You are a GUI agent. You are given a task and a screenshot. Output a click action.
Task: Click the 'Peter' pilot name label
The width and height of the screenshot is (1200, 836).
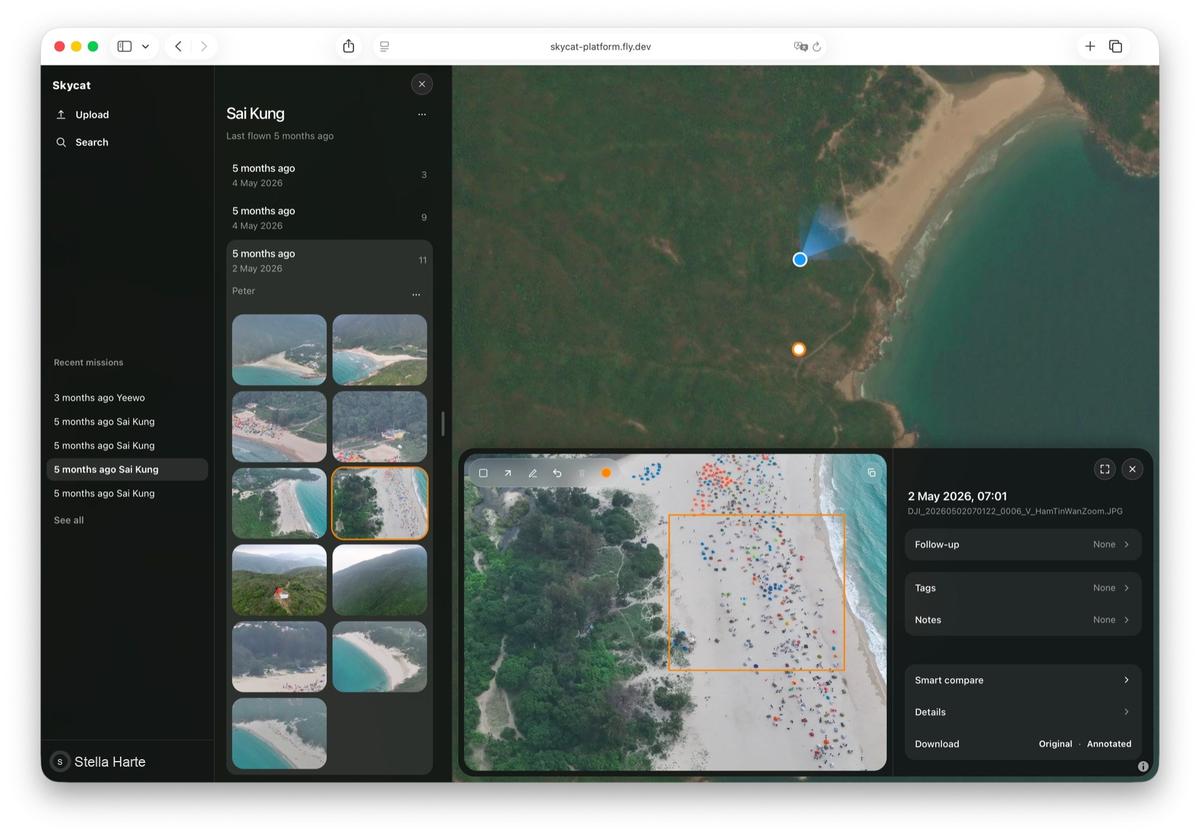pyautogui.click(x=244, y=291)
